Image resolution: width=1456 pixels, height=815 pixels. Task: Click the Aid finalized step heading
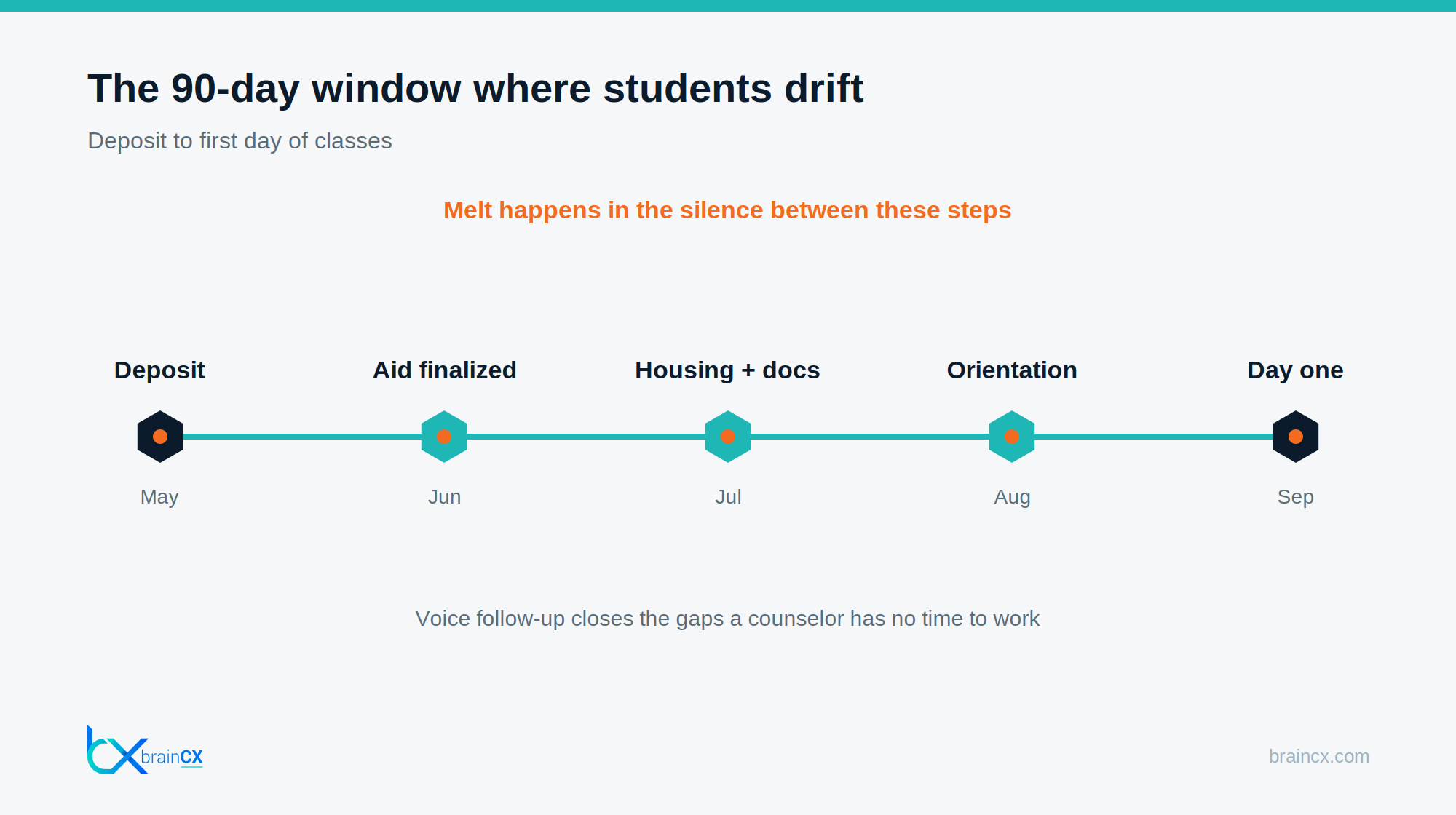click(x=444, y=370)
